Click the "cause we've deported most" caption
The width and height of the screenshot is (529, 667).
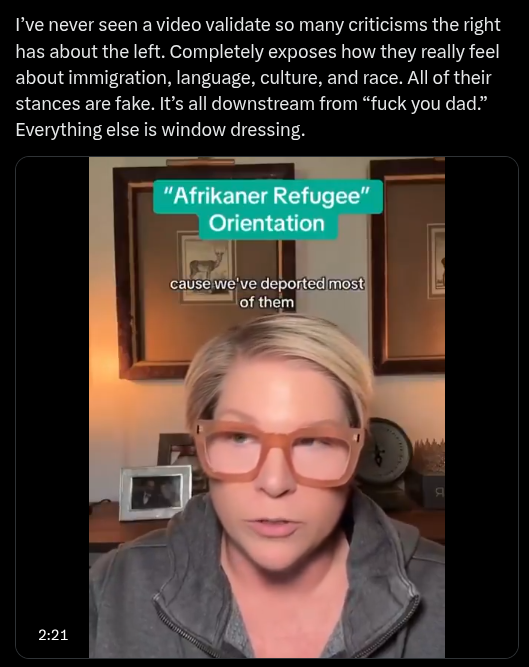coord(267,284)
